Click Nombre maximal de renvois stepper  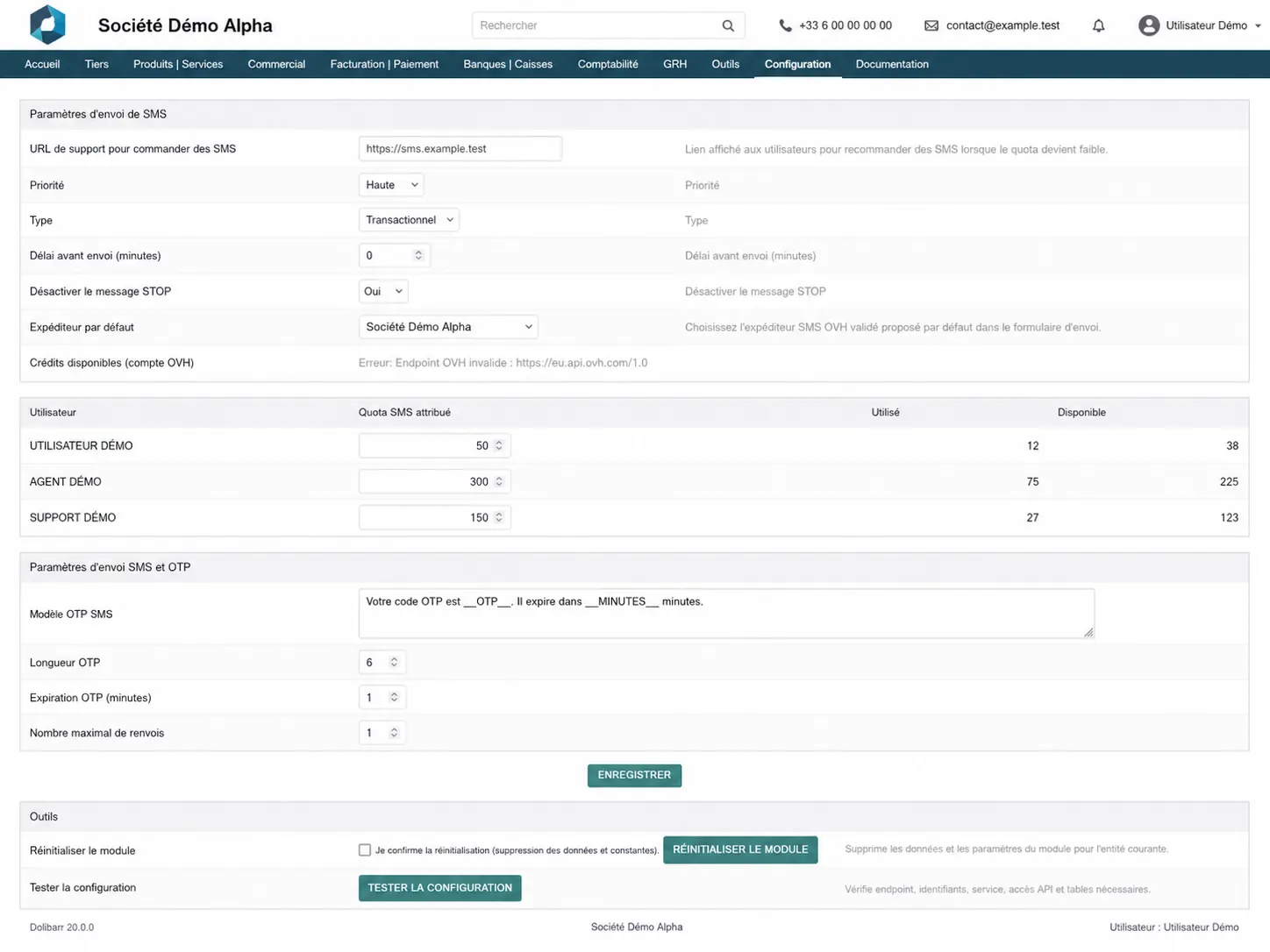394,733
